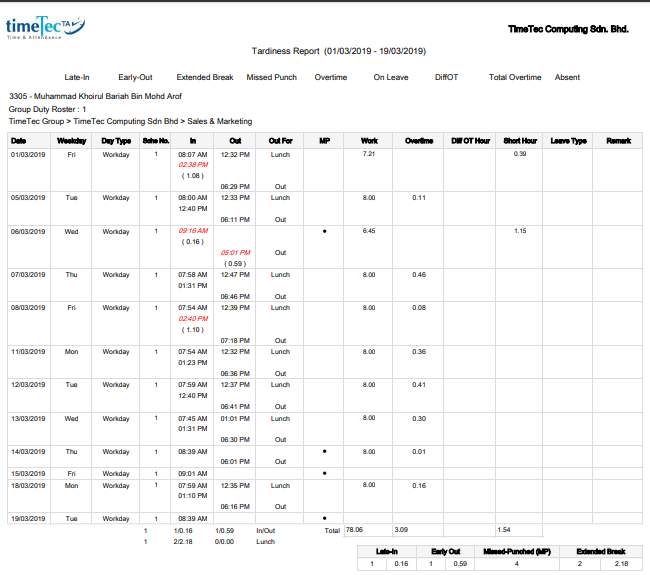Select the 2.18 extended break summary value
The width and height of the screenshot is (650, 575).
621,564
